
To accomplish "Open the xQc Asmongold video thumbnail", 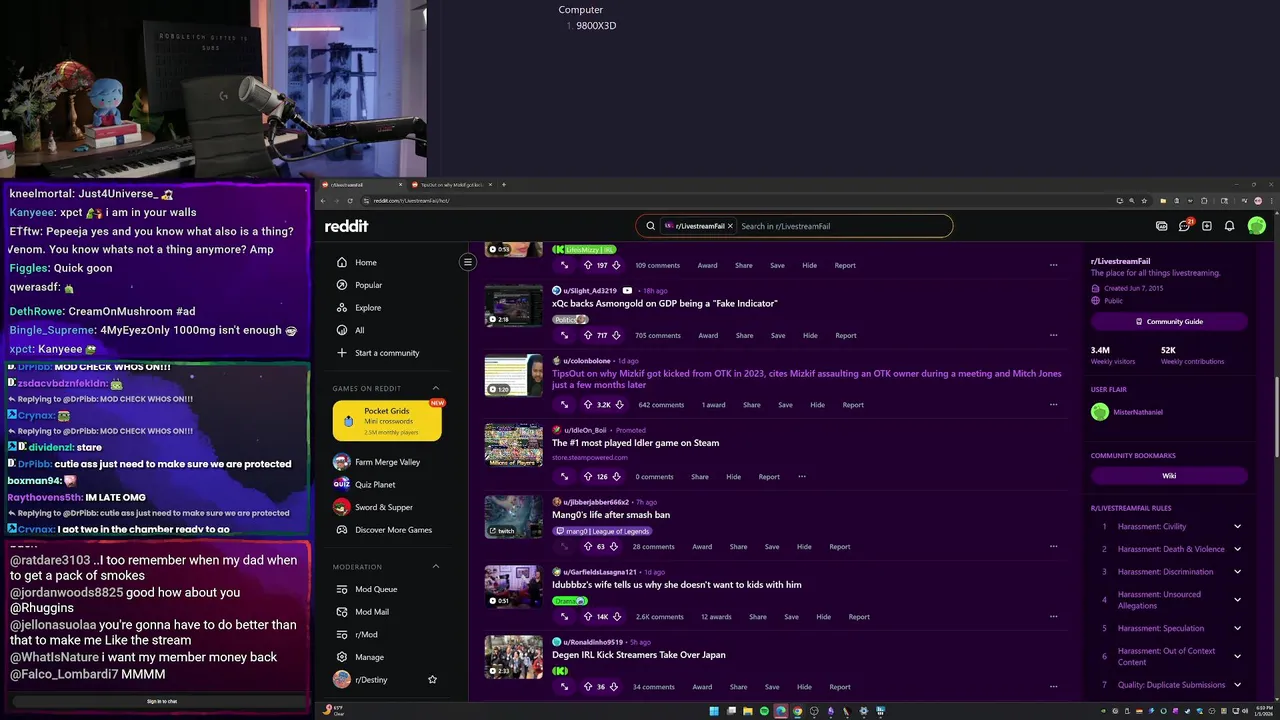I will (x=514, y=306).
